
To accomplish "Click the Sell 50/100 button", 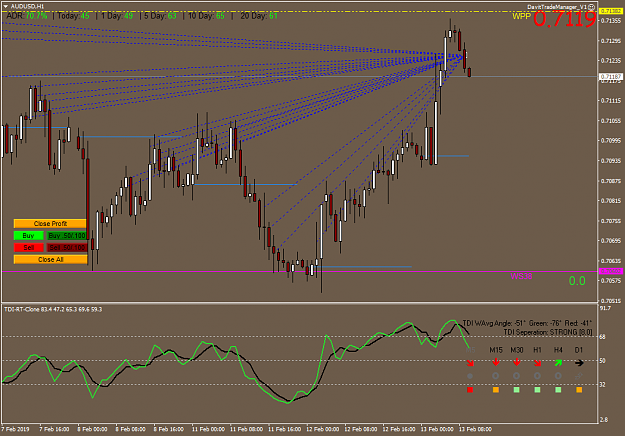I will click(67, 247).
